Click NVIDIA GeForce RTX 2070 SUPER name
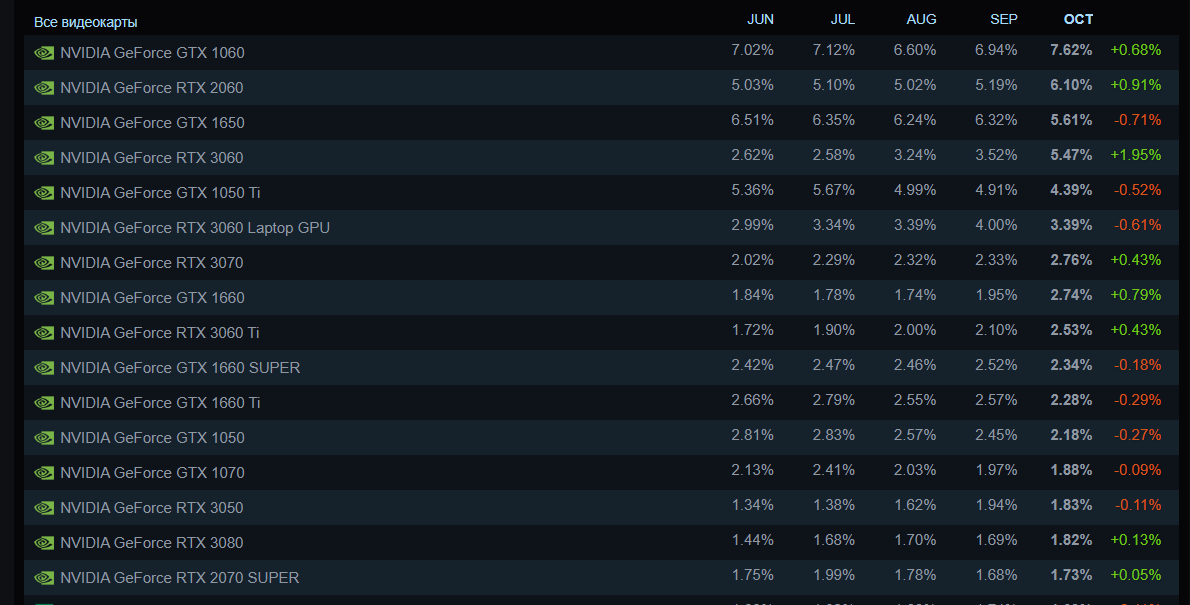 click(x=179, y=578)
